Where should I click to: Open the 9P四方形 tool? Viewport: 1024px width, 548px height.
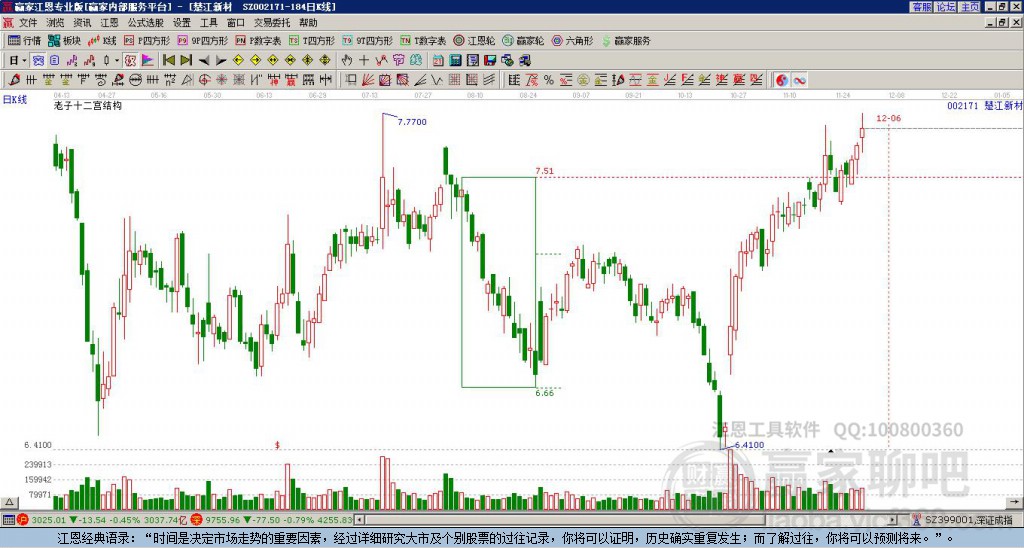203,41
